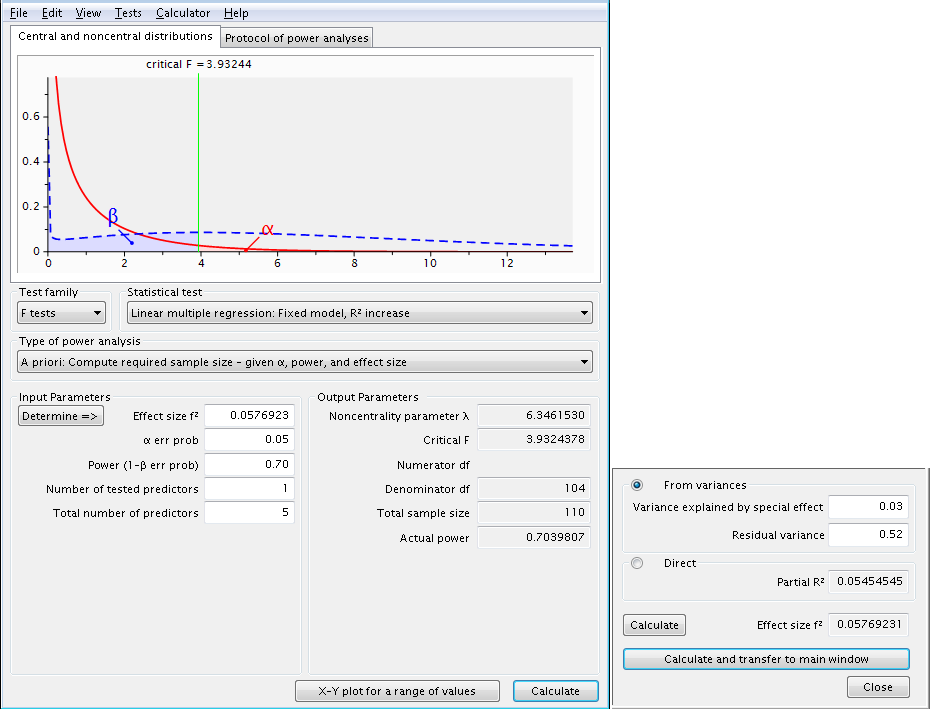Open the File menu

tap(19, 13)
